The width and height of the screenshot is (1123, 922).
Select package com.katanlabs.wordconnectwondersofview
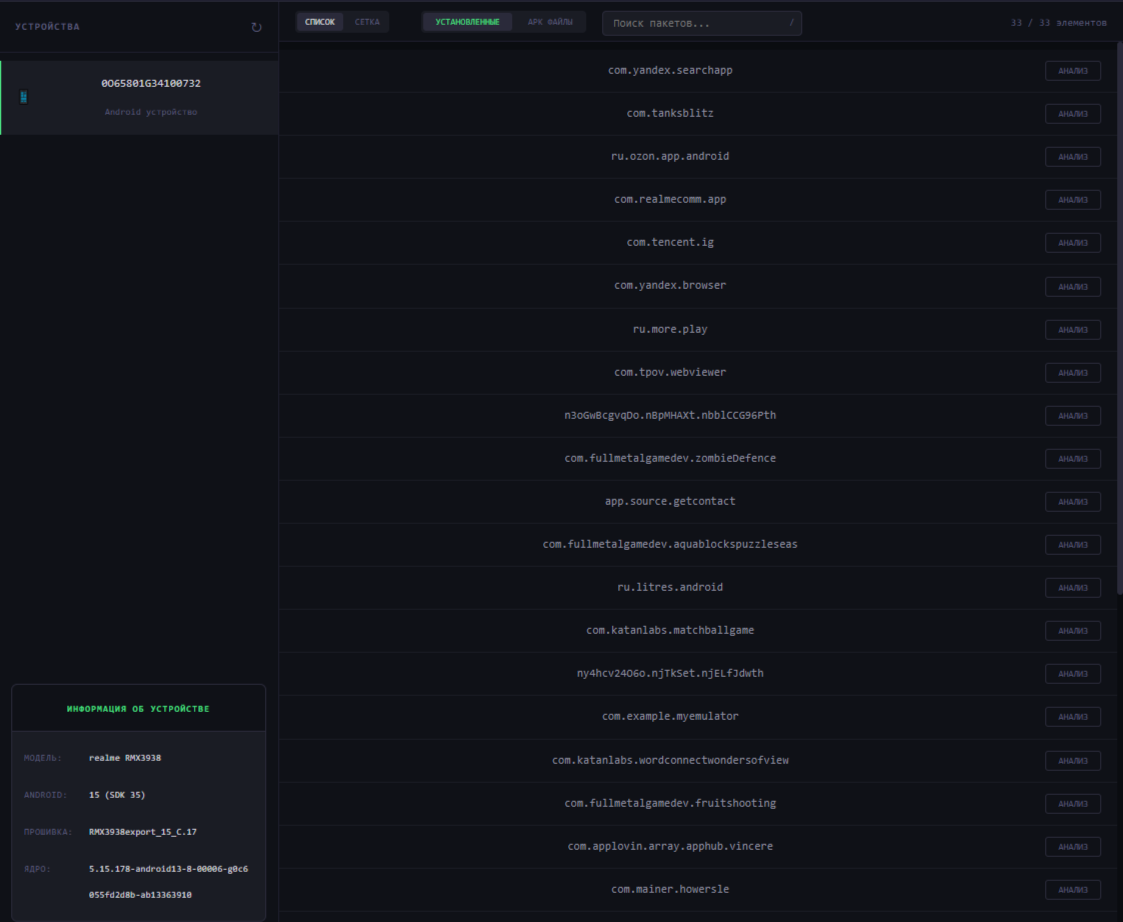click(670, 760)
